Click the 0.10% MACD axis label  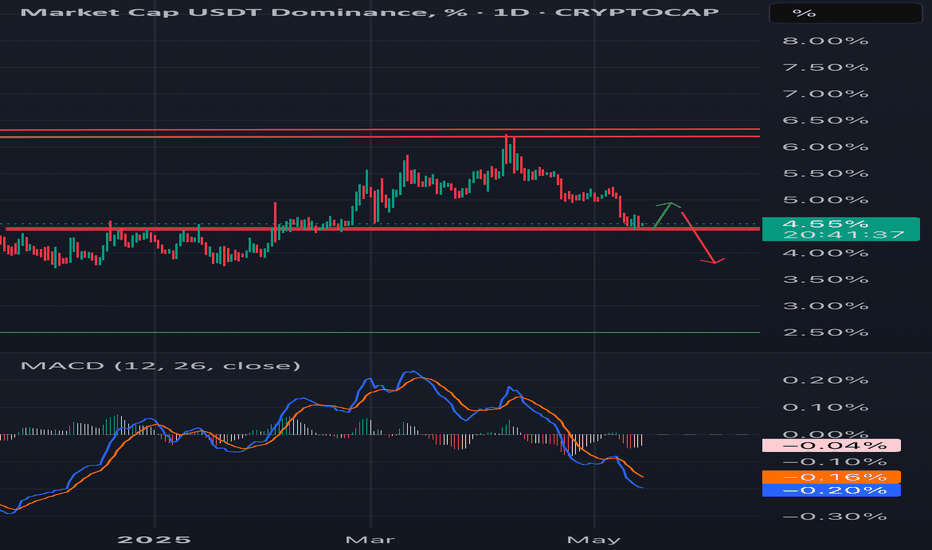coord(825,408)
